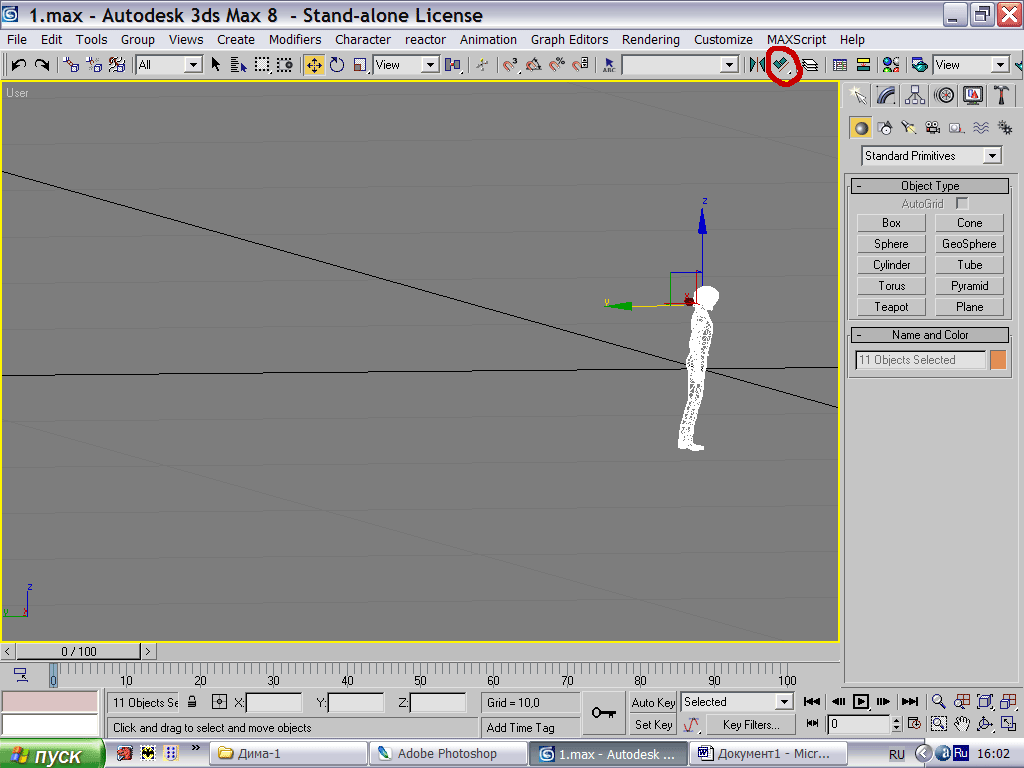The height and width of the screenshot is (768, 1024).
Task: Click the Pyramid primitive button
Action: 969,286
